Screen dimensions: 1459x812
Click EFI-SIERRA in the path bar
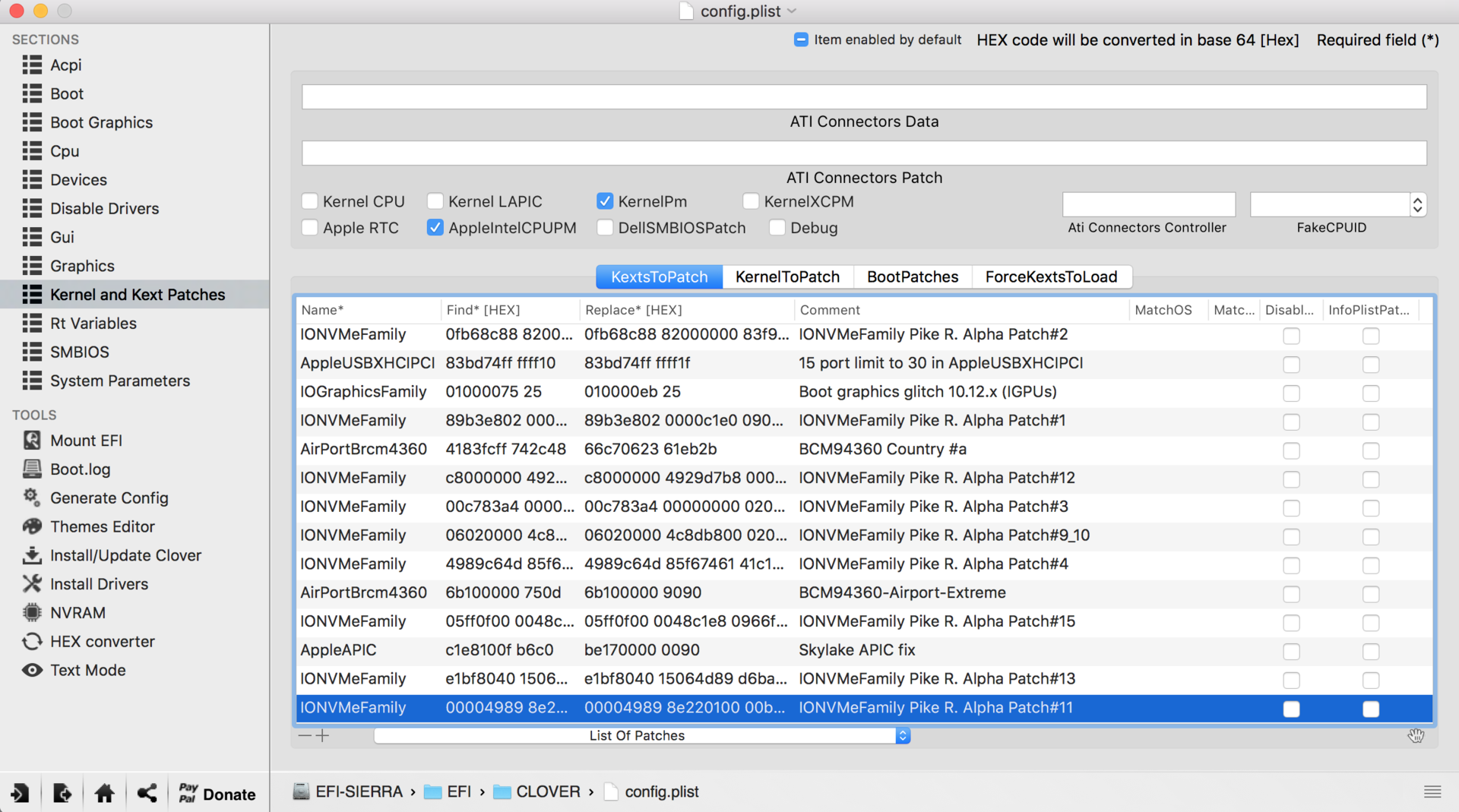pyautogui.click(x=348, y=791)
